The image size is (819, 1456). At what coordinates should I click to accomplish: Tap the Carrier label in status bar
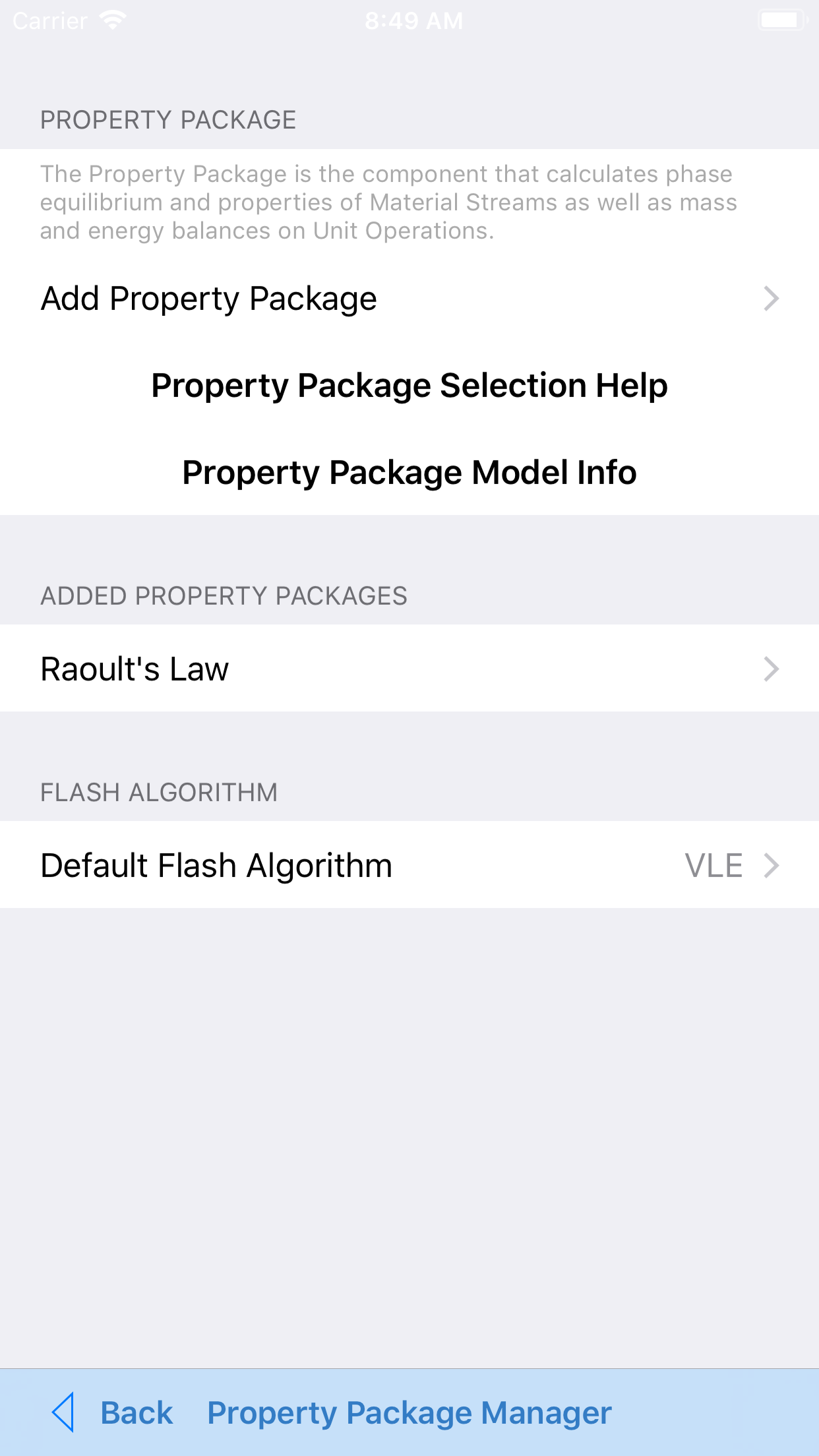pos(50,21)
